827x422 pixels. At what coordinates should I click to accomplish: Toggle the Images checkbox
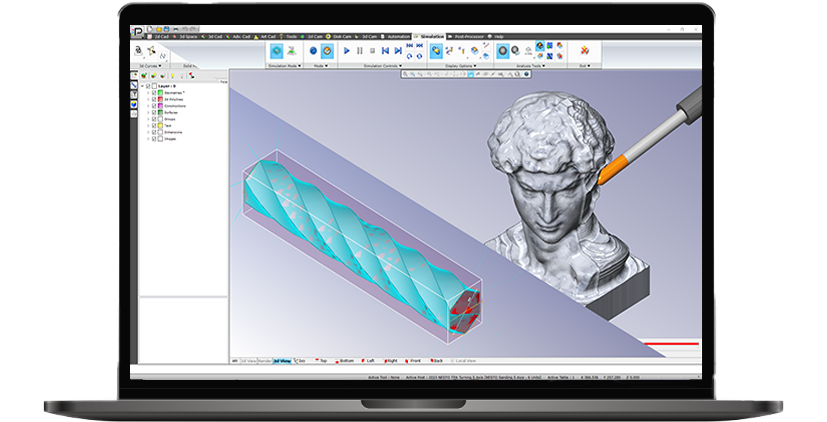point(154,139)
